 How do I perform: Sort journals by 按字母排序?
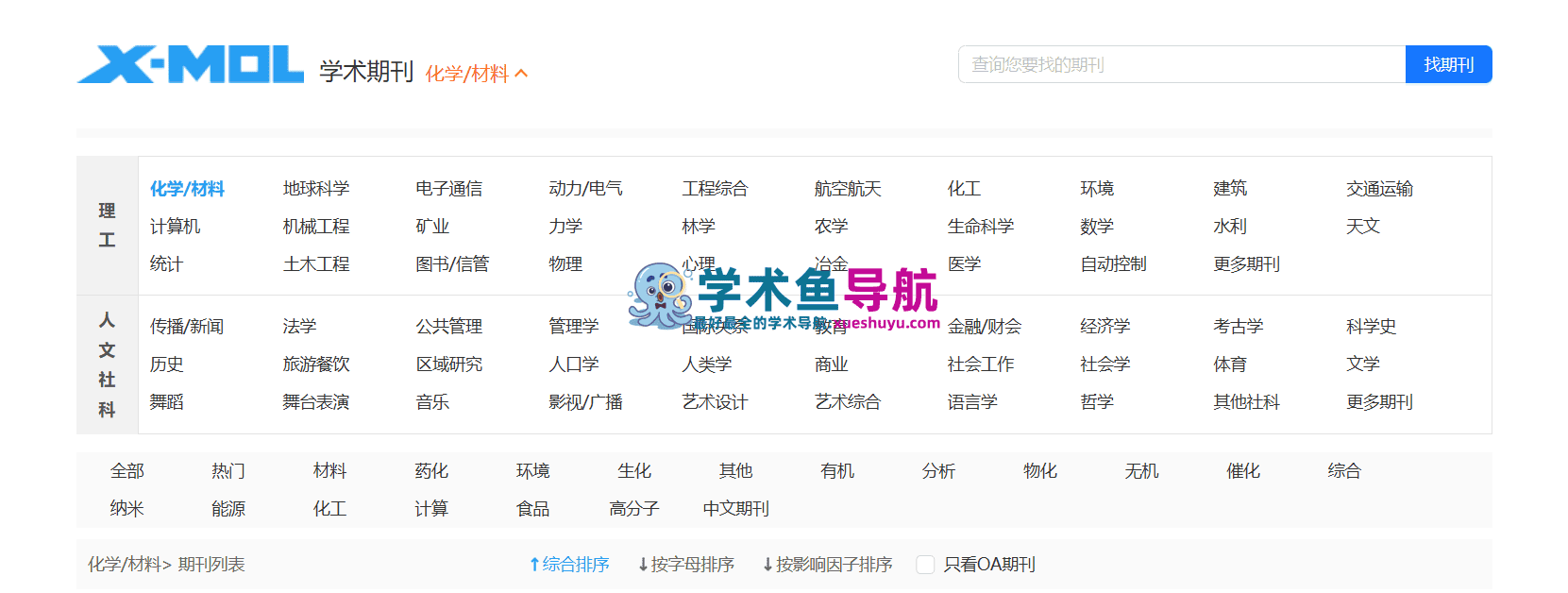[686, 565]
